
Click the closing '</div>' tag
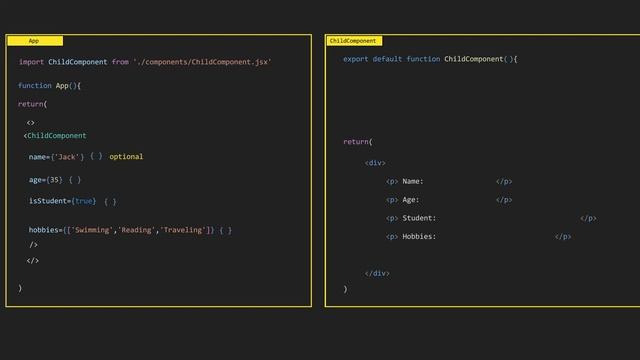(377, 273)
